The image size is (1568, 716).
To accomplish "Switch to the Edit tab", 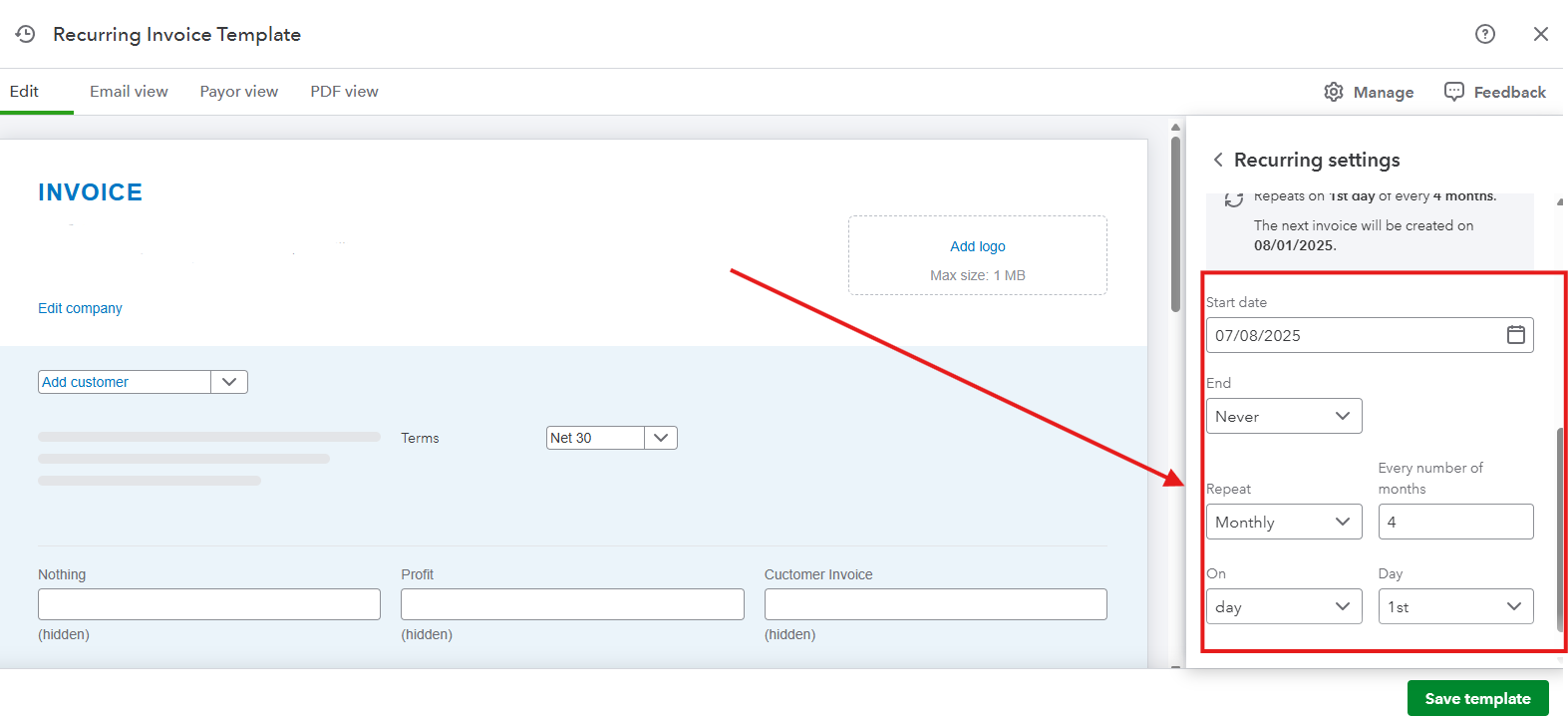I will (x=24, y=91).
